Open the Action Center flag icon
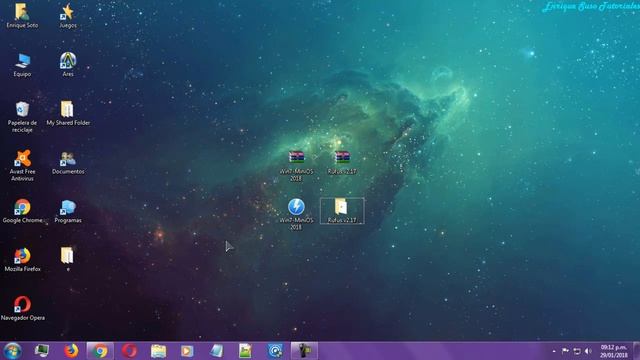 [565, 351]
